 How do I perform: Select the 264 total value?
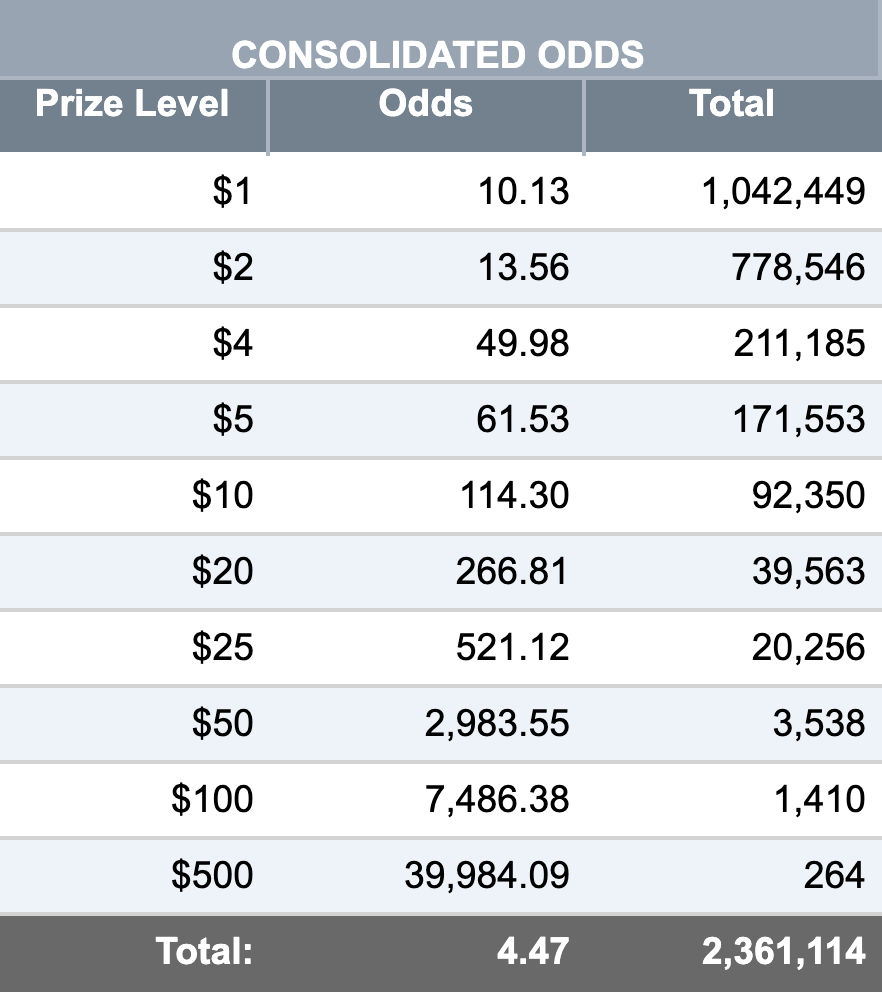834,875
